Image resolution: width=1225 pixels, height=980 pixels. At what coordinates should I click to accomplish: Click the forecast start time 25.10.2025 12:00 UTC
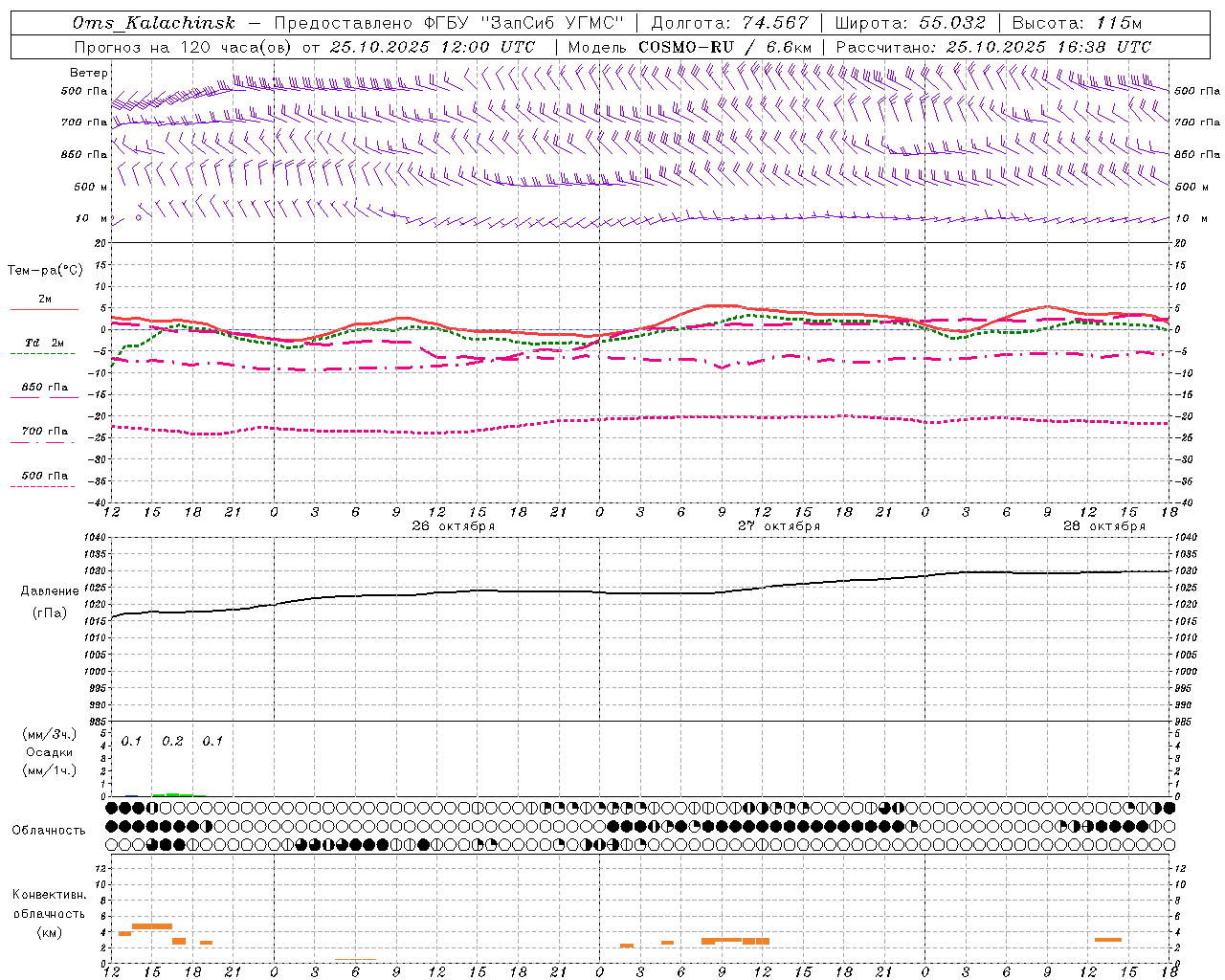(432, 47)
